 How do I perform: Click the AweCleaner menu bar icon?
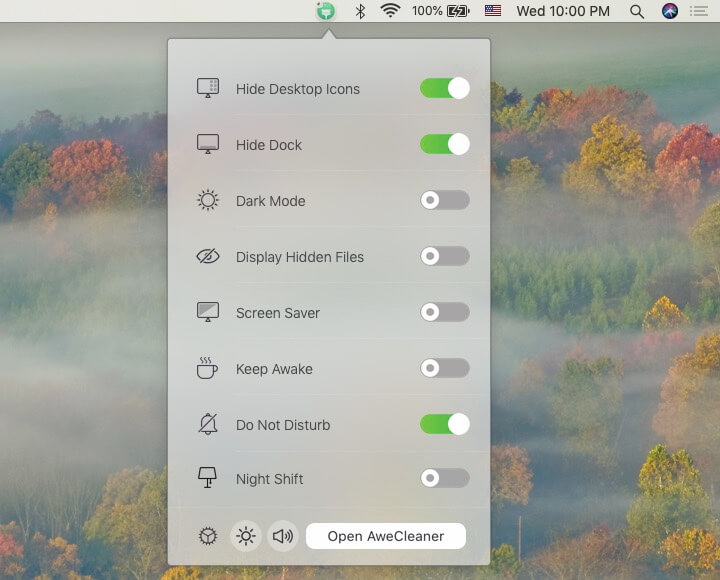point(325,12)
